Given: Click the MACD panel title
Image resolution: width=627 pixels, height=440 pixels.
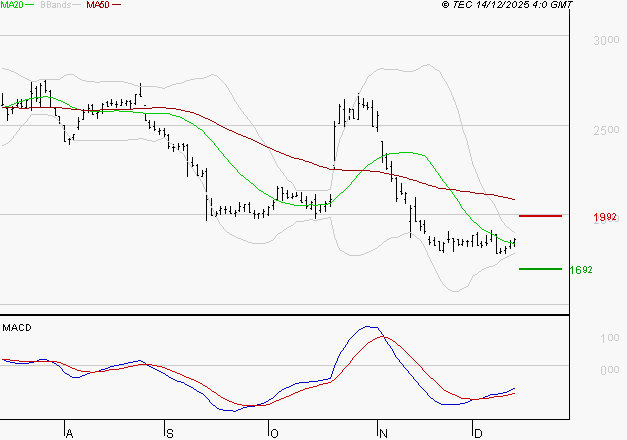Looking at the screenshot, I should (x=17, y=327).
